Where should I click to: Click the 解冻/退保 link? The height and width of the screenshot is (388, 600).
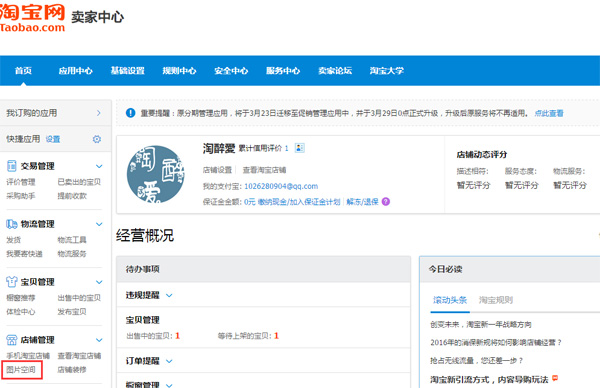tap(362, 202)
